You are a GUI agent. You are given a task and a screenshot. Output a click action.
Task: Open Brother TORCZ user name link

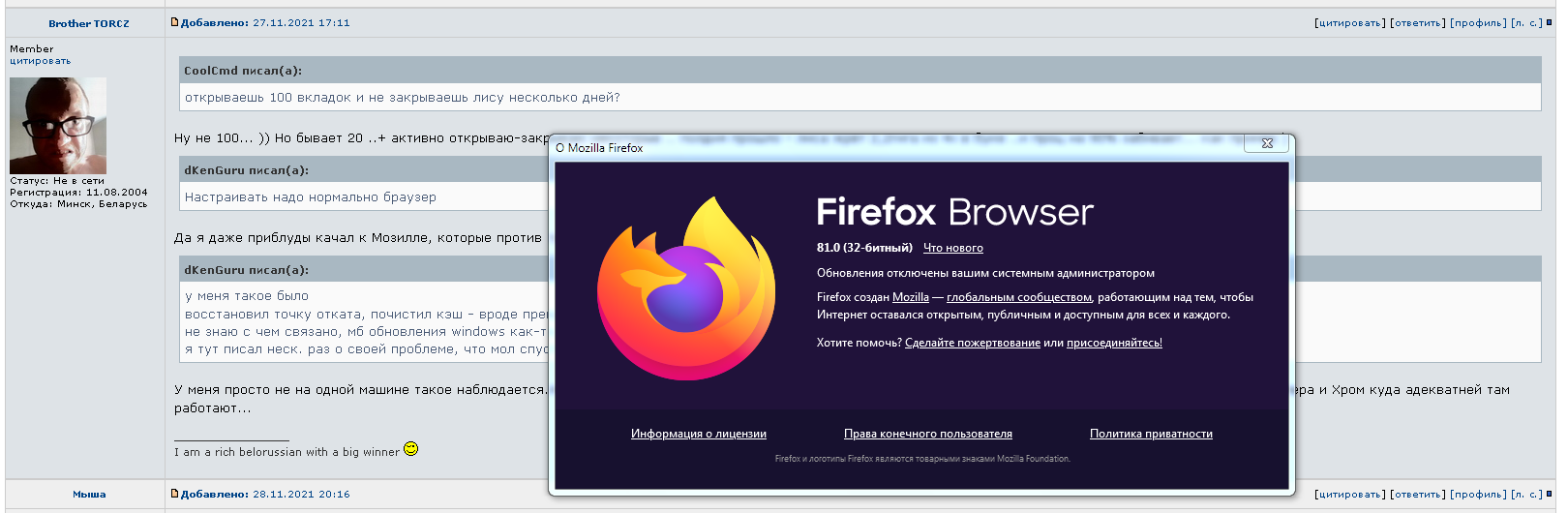89,23
